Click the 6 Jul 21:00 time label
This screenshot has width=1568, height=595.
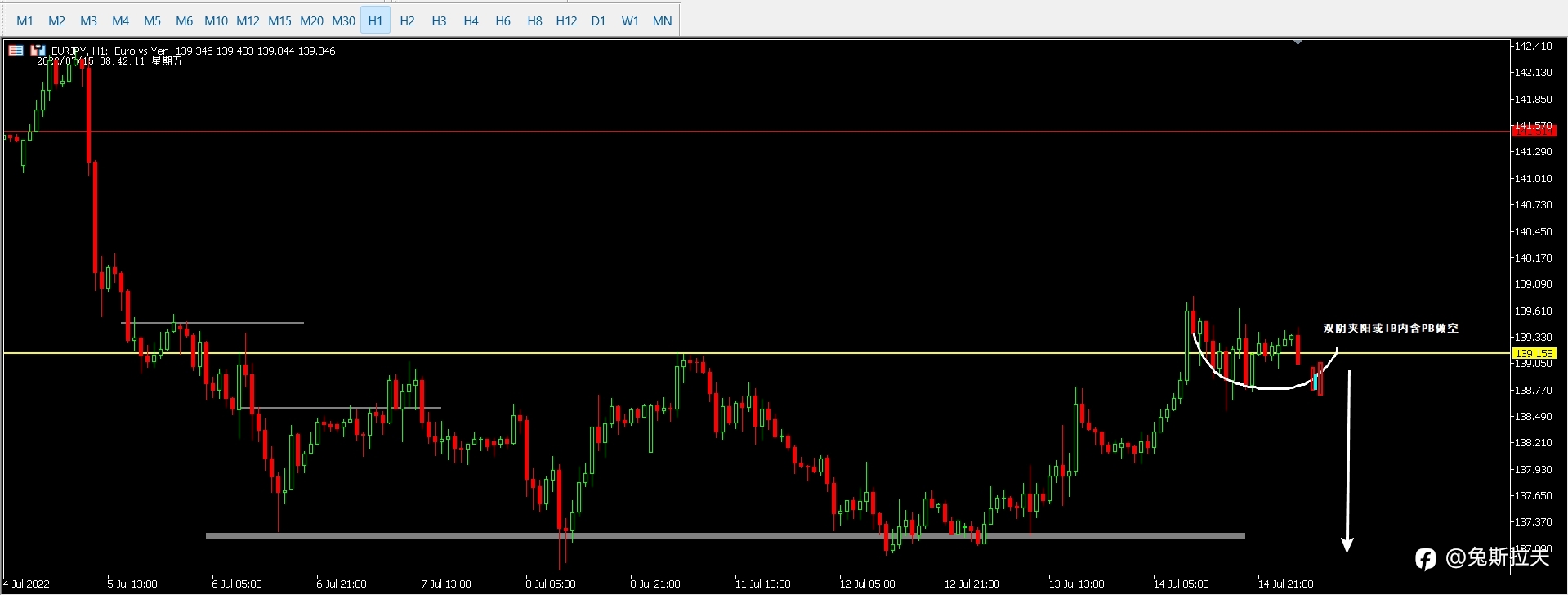(x=342, y=584)
